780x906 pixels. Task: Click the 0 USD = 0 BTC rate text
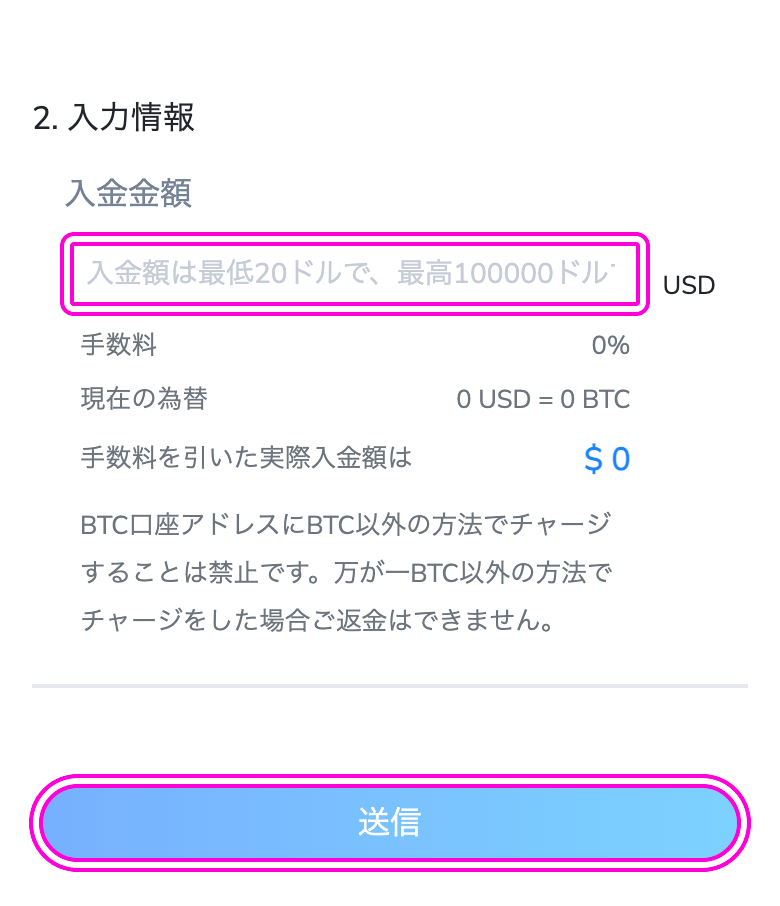click(x=543, y=399)
